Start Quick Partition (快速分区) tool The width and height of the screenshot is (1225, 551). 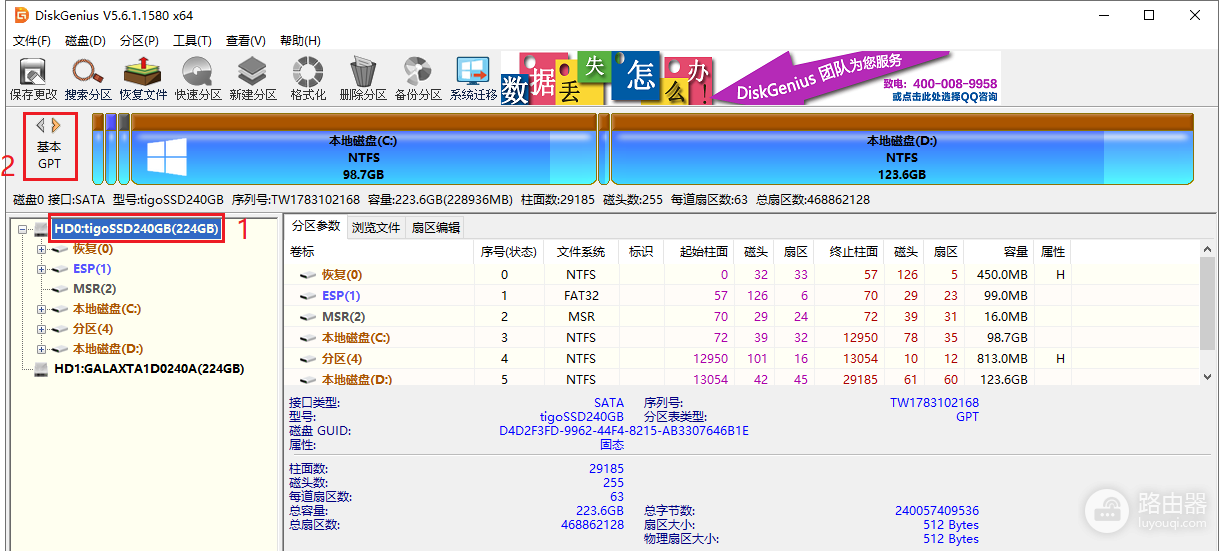click(x=198, y=78)
